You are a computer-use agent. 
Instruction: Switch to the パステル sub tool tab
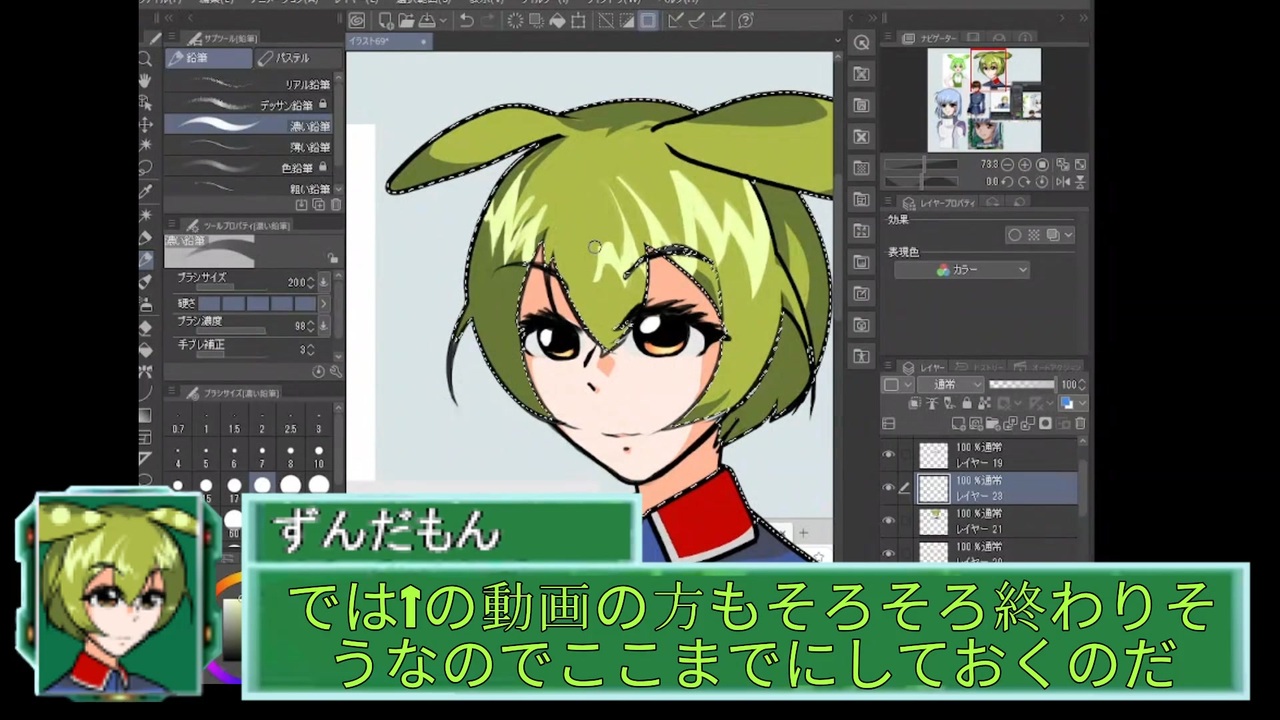click(x=293, y=58)
